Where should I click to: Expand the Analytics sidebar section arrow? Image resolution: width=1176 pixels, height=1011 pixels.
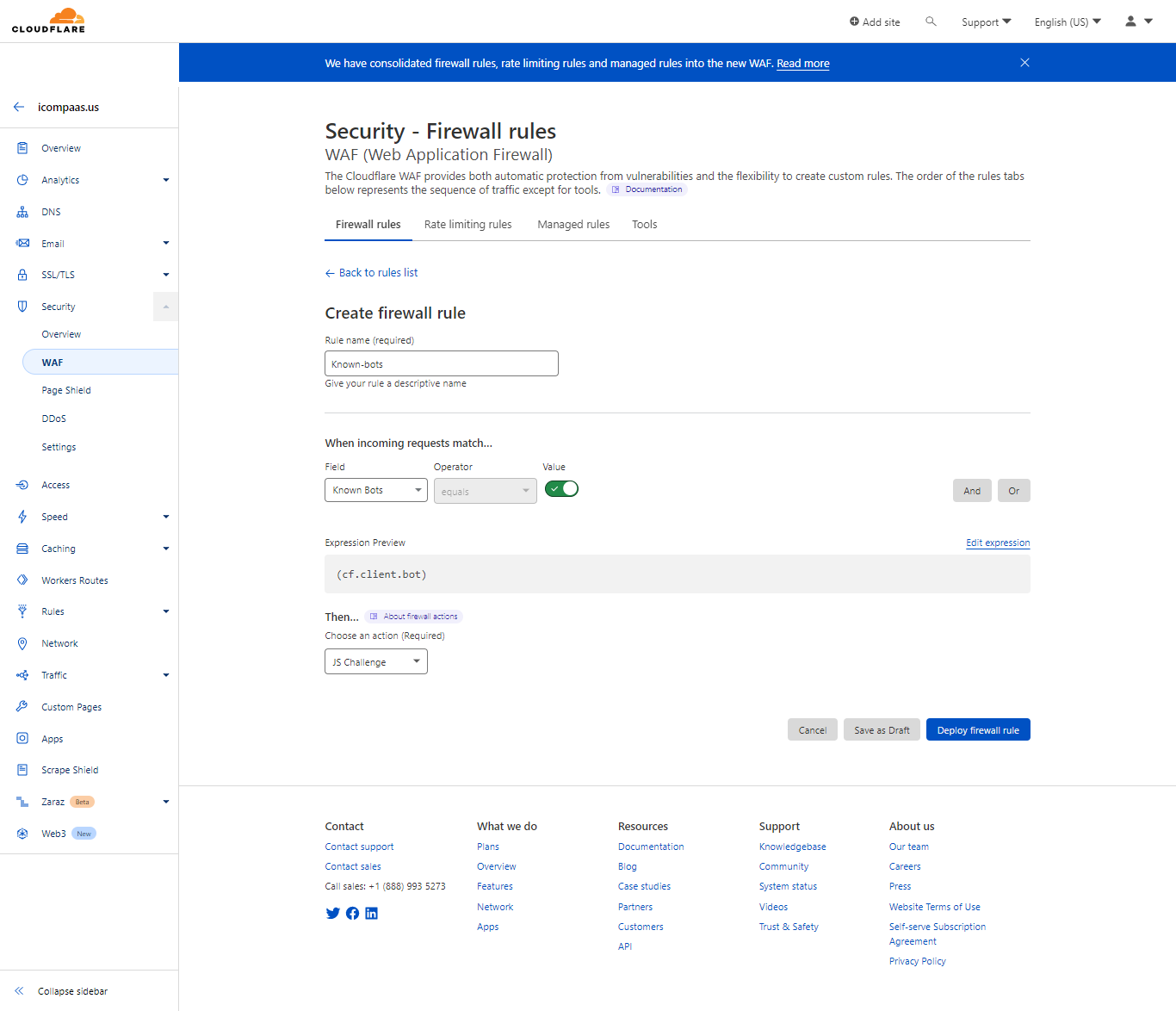166,180
